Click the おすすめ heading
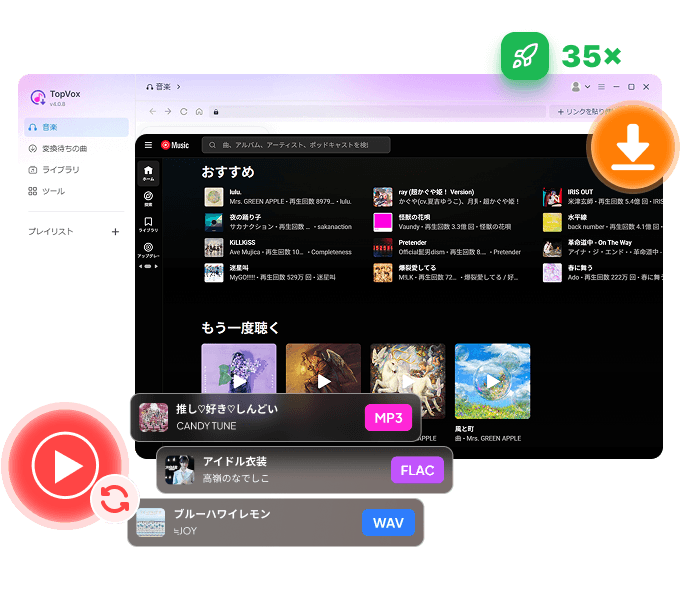The image size is (680, 600). (228, 172)
